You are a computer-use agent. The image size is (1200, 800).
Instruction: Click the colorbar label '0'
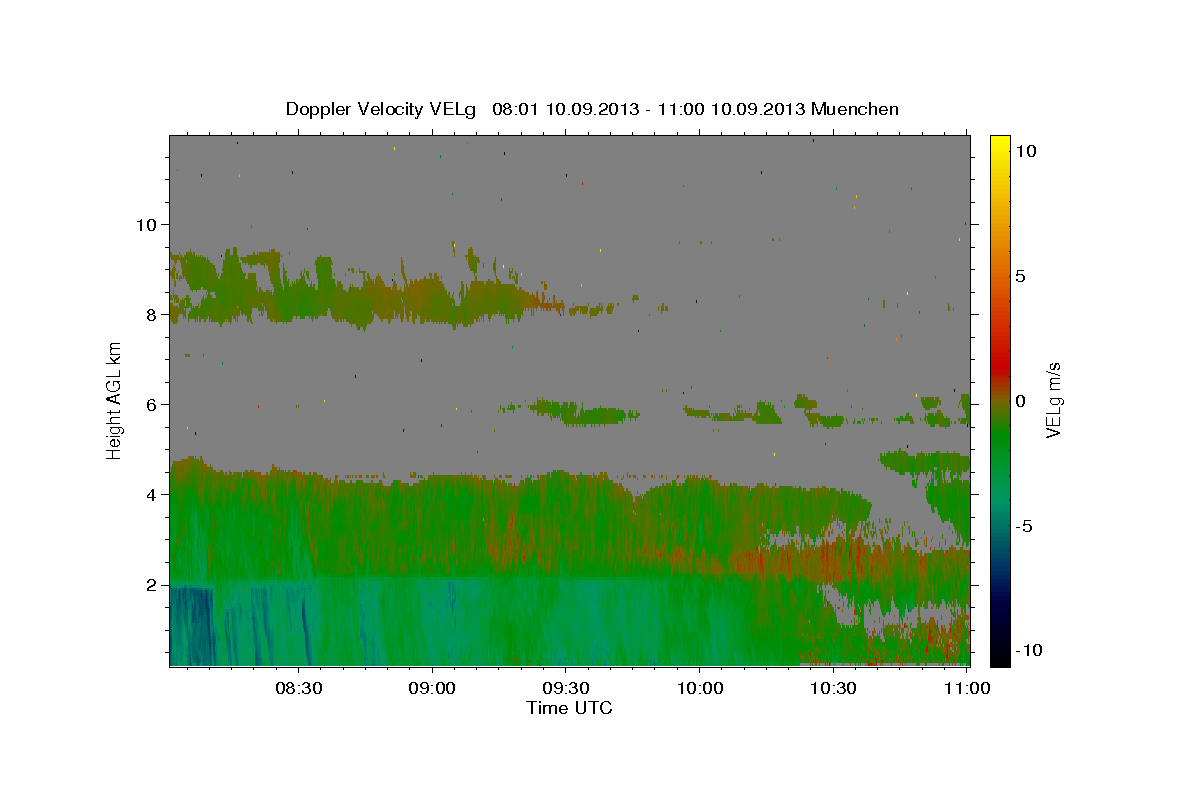pyautogui.click(x=1020, y=401)
